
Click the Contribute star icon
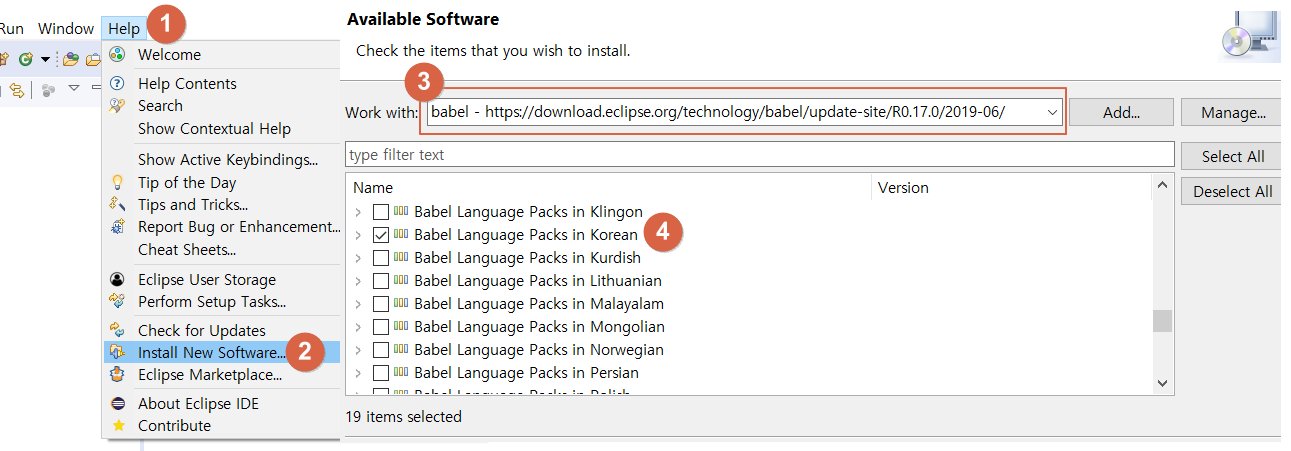coord(118,426)
